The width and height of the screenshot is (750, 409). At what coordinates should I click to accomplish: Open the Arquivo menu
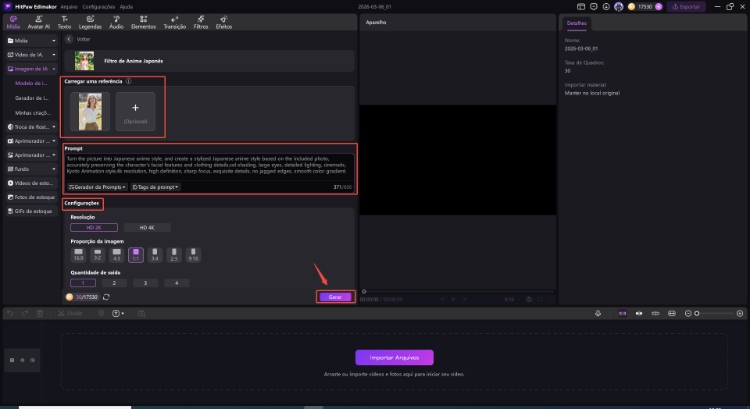click(69, 5)
